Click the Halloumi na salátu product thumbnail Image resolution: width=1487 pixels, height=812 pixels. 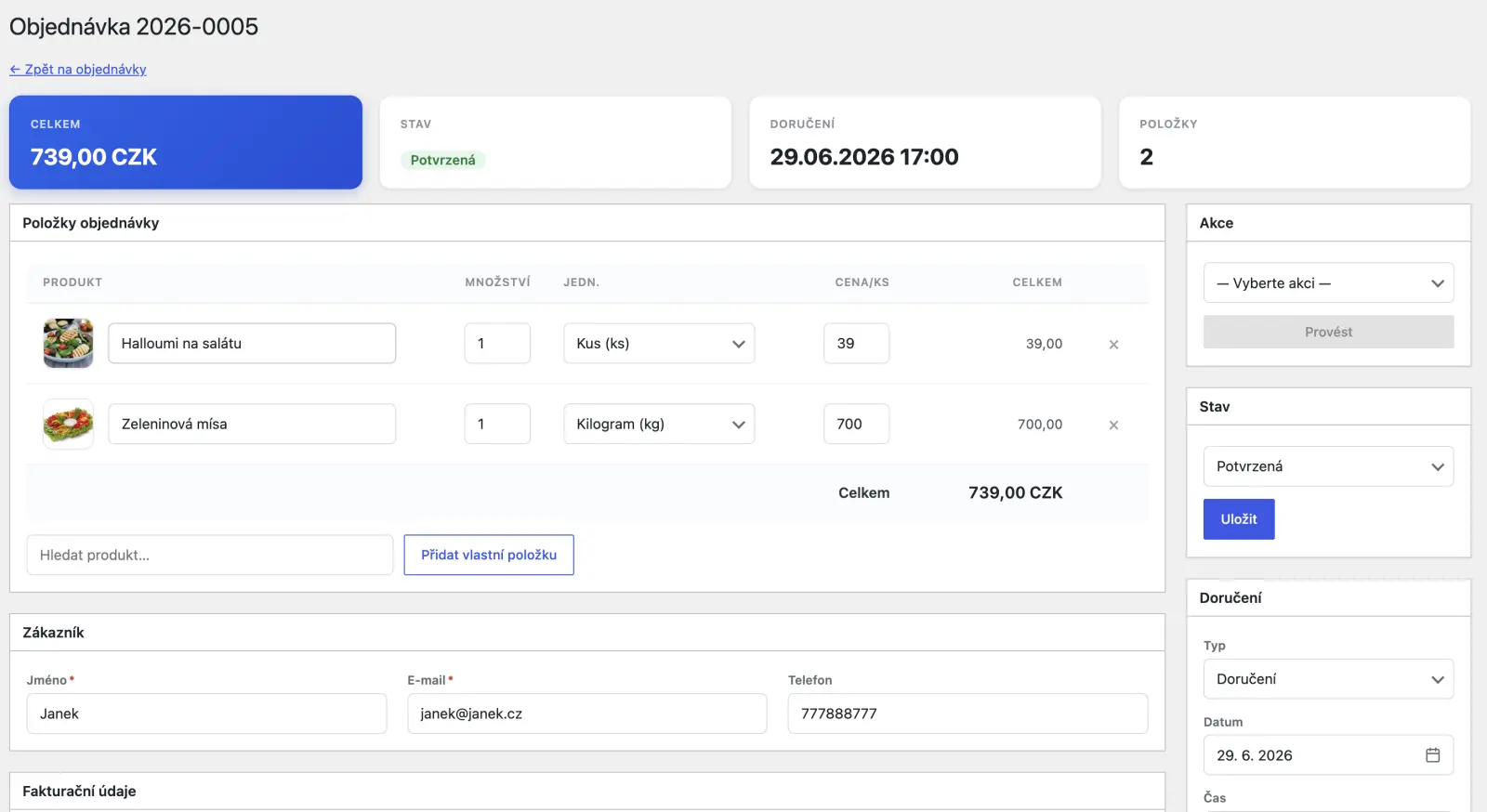click(69, 343)
